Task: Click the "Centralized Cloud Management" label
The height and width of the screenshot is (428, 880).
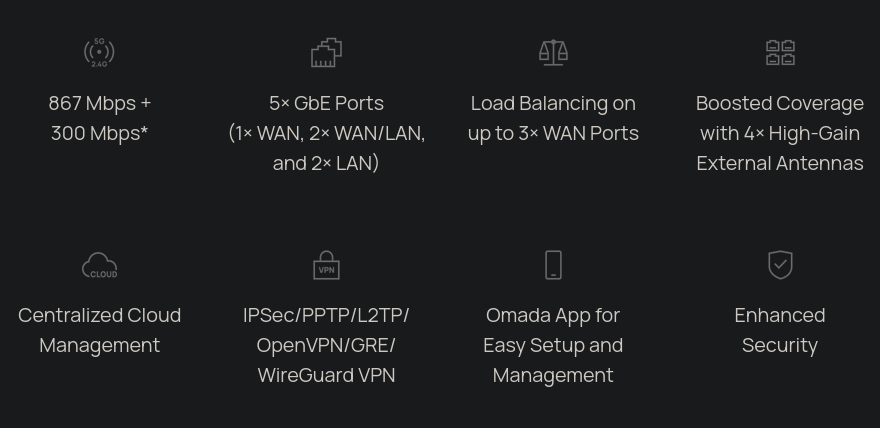Action: click(x=99, y=330)
